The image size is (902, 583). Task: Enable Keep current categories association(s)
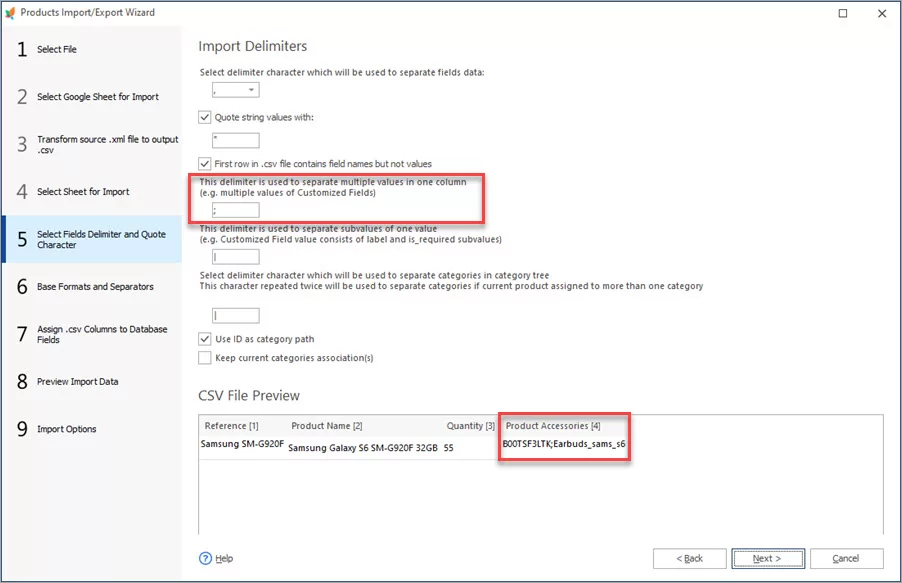pos(205,357)
